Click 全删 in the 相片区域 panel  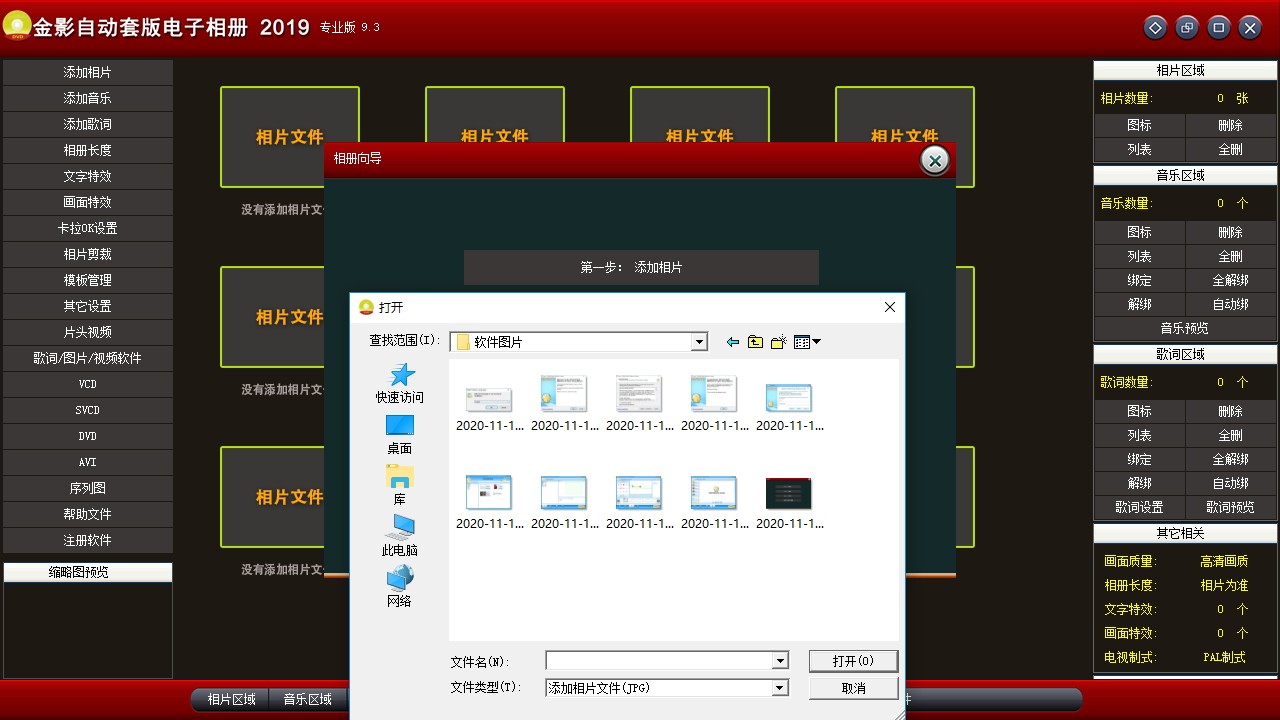tap(1231, 149)
